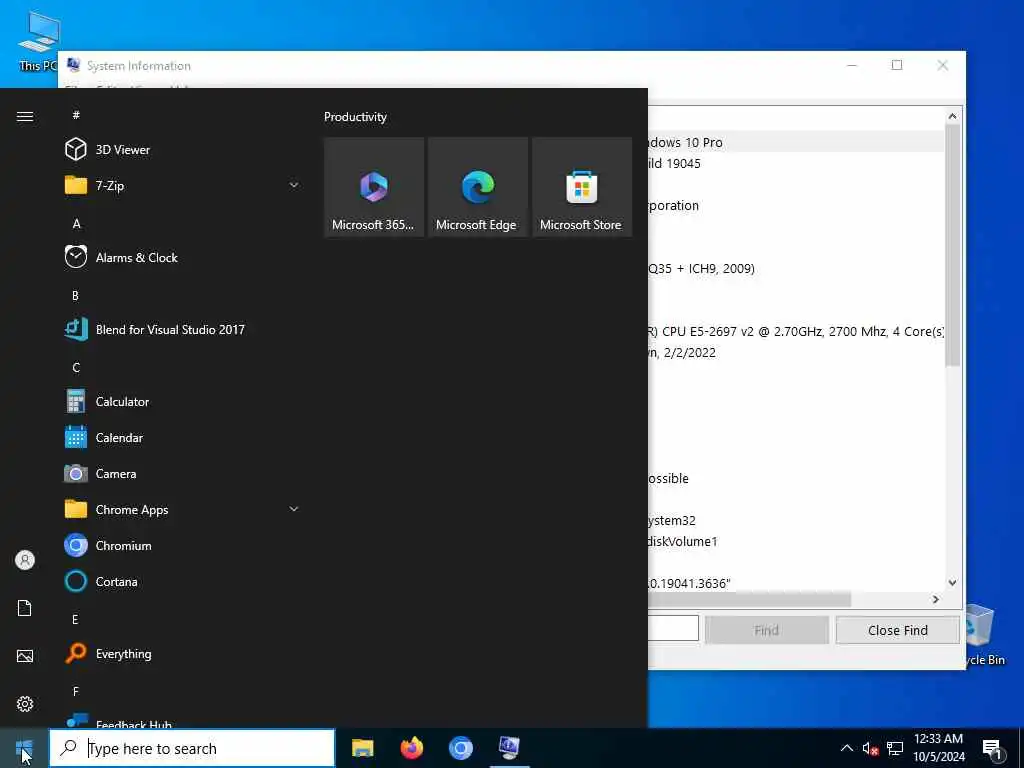Open the Microsoft 365 tile
This screenshot has height=768, width=1024.
coord(374,187)
